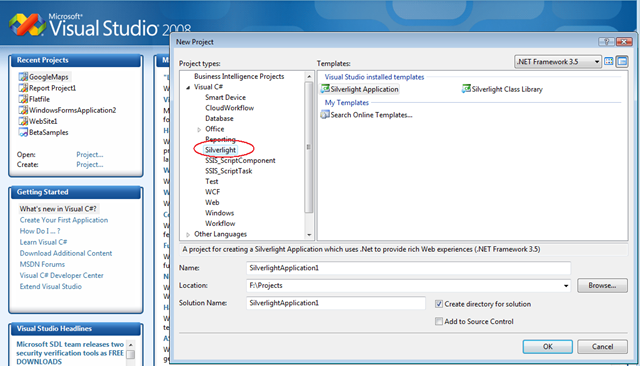Viewport: 640px width, 366px height.
Task: Open the BetaSamples project icon
Action: tap(23, 132)
